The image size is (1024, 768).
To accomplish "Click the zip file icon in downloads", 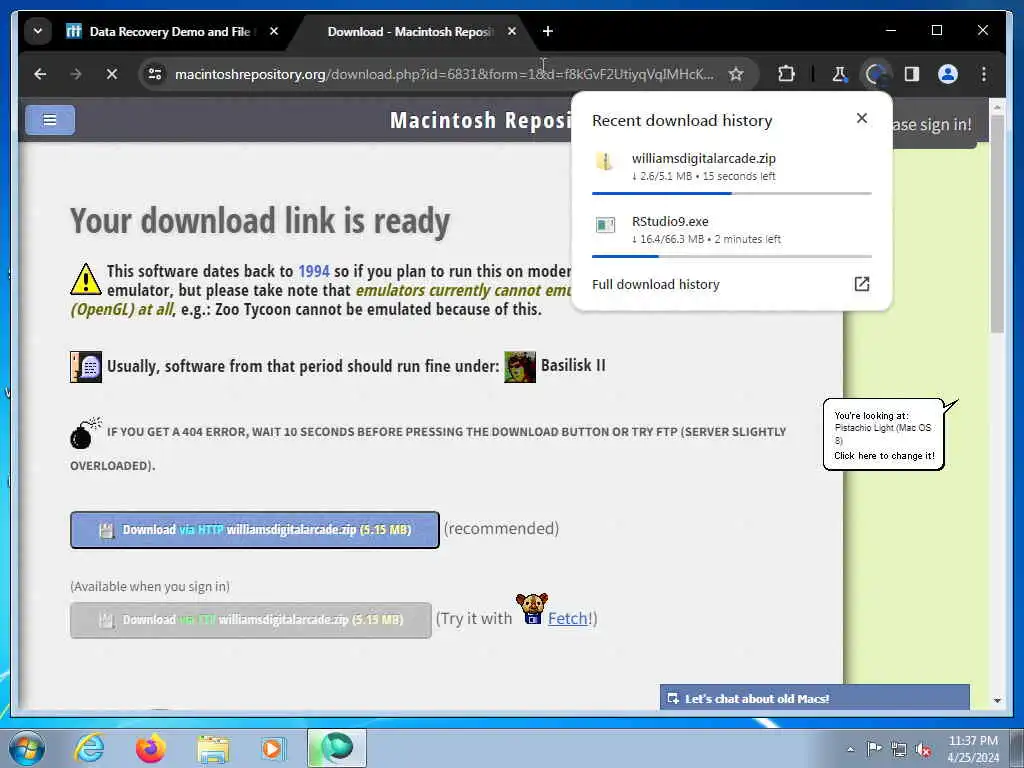I will tap(605, 161).
